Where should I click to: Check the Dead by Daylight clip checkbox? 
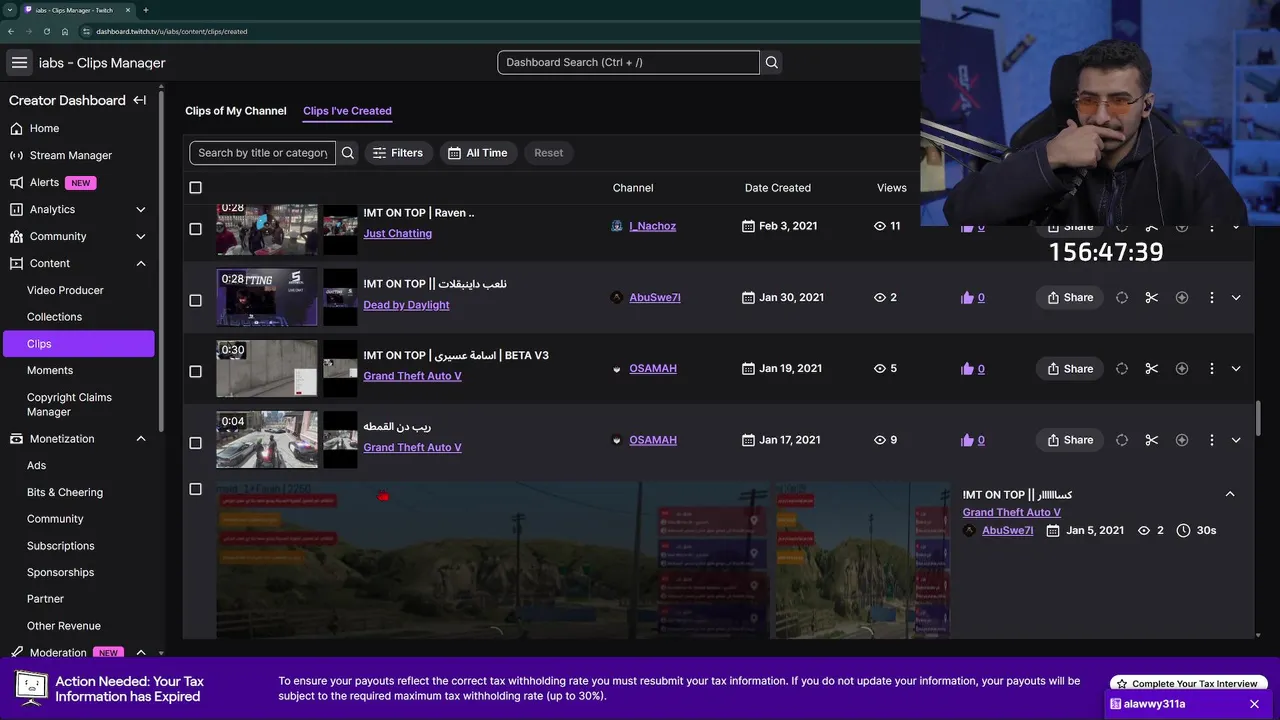195,300
